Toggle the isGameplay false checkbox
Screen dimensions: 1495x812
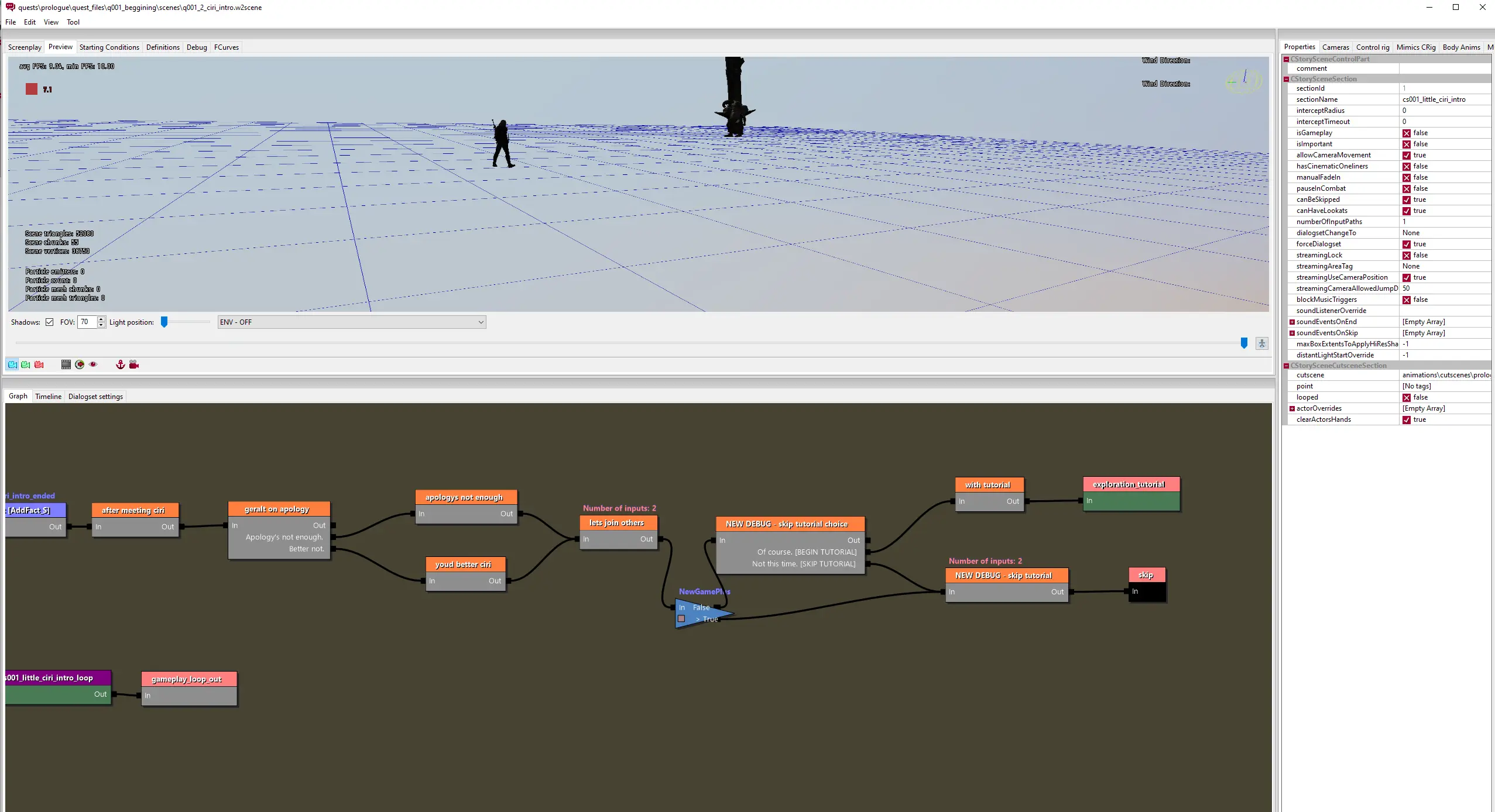1407,133
